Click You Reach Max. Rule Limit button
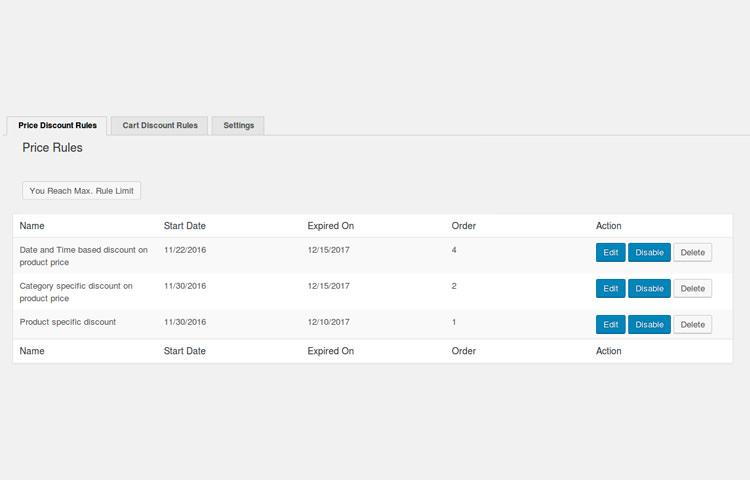Screen dimensions: 750x480 click(81, 191)
